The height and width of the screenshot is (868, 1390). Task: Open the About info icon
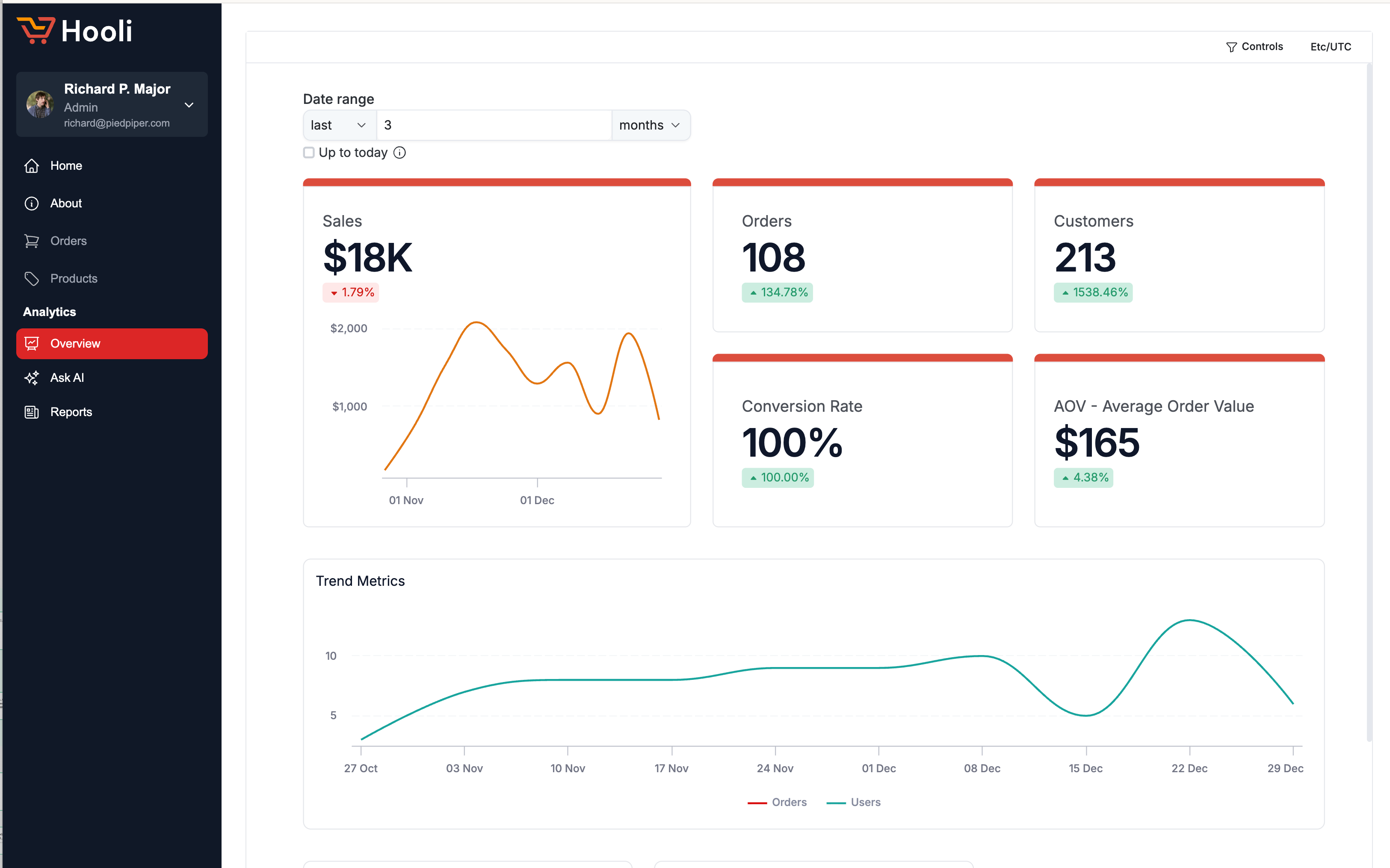pos(32,203)
